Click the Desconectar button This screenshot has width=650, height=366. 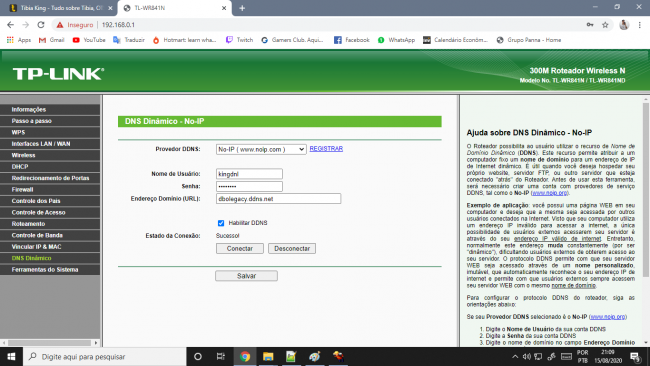292,248
